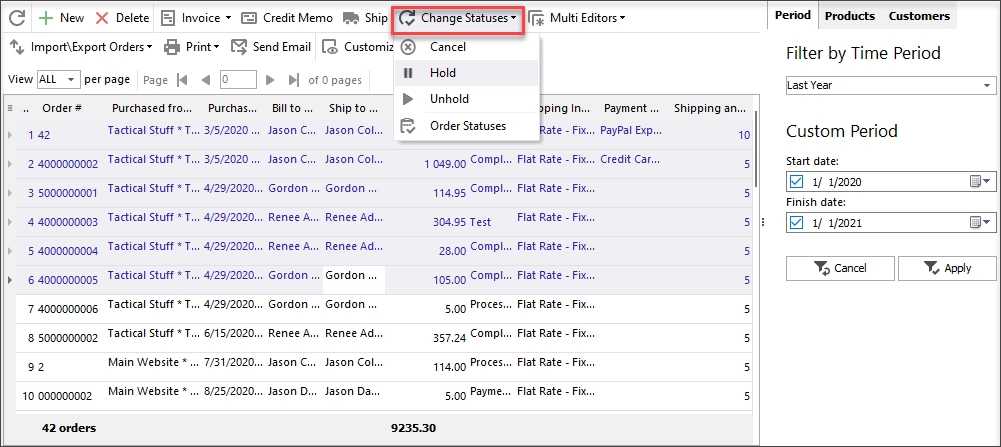Click the Import\Export Orders arrows icon

(17, 47)
